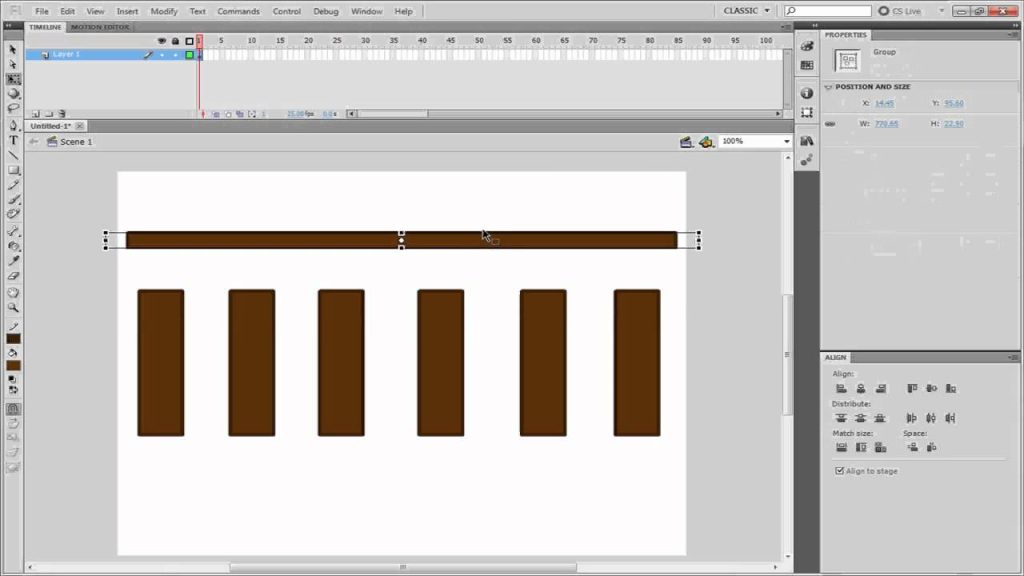
Task: Select the Free Transform tool
Action: pyautogui.click(x=13, y=79)
